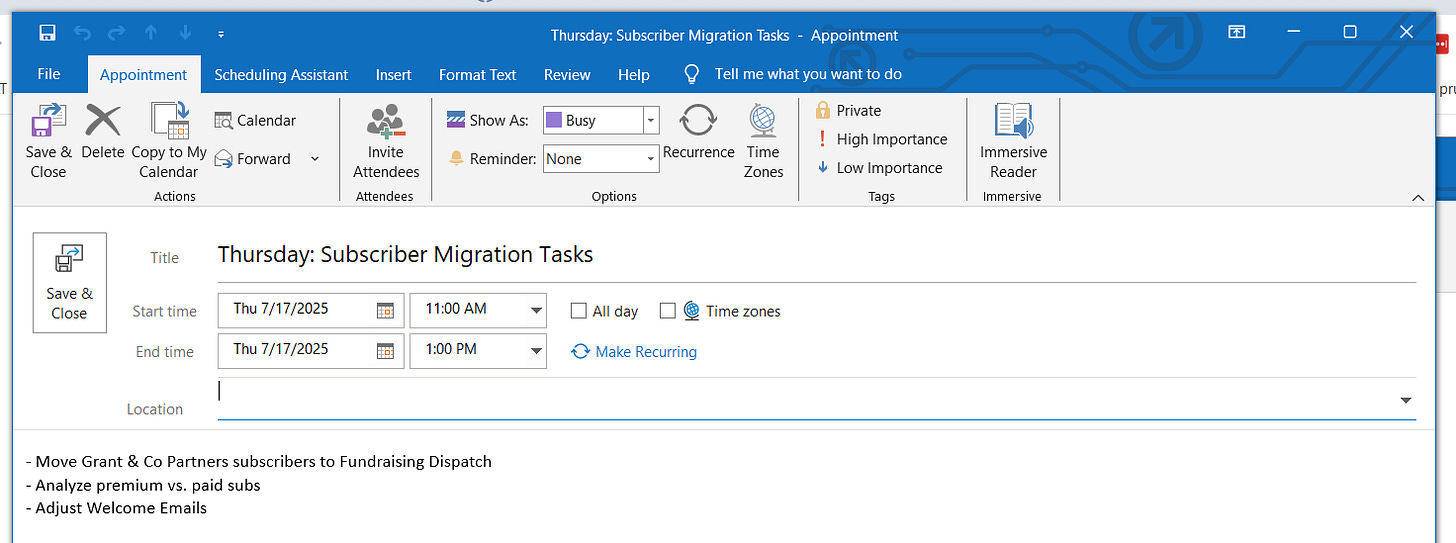Mark the appointment as Private
The height and width of the screenshot is (543, 1456).
pyautogui.click(x=849, y=110)
